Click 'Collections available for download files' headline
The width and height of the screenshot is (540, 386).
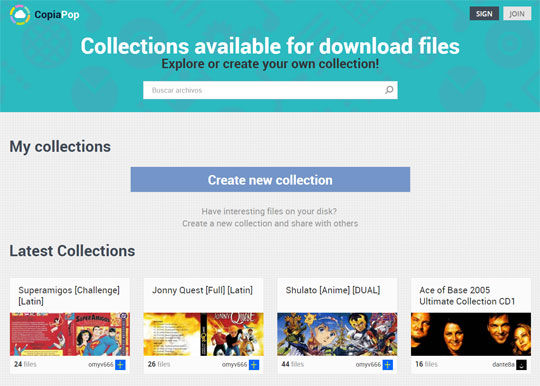pyautogui.click(x=270, y=46)
